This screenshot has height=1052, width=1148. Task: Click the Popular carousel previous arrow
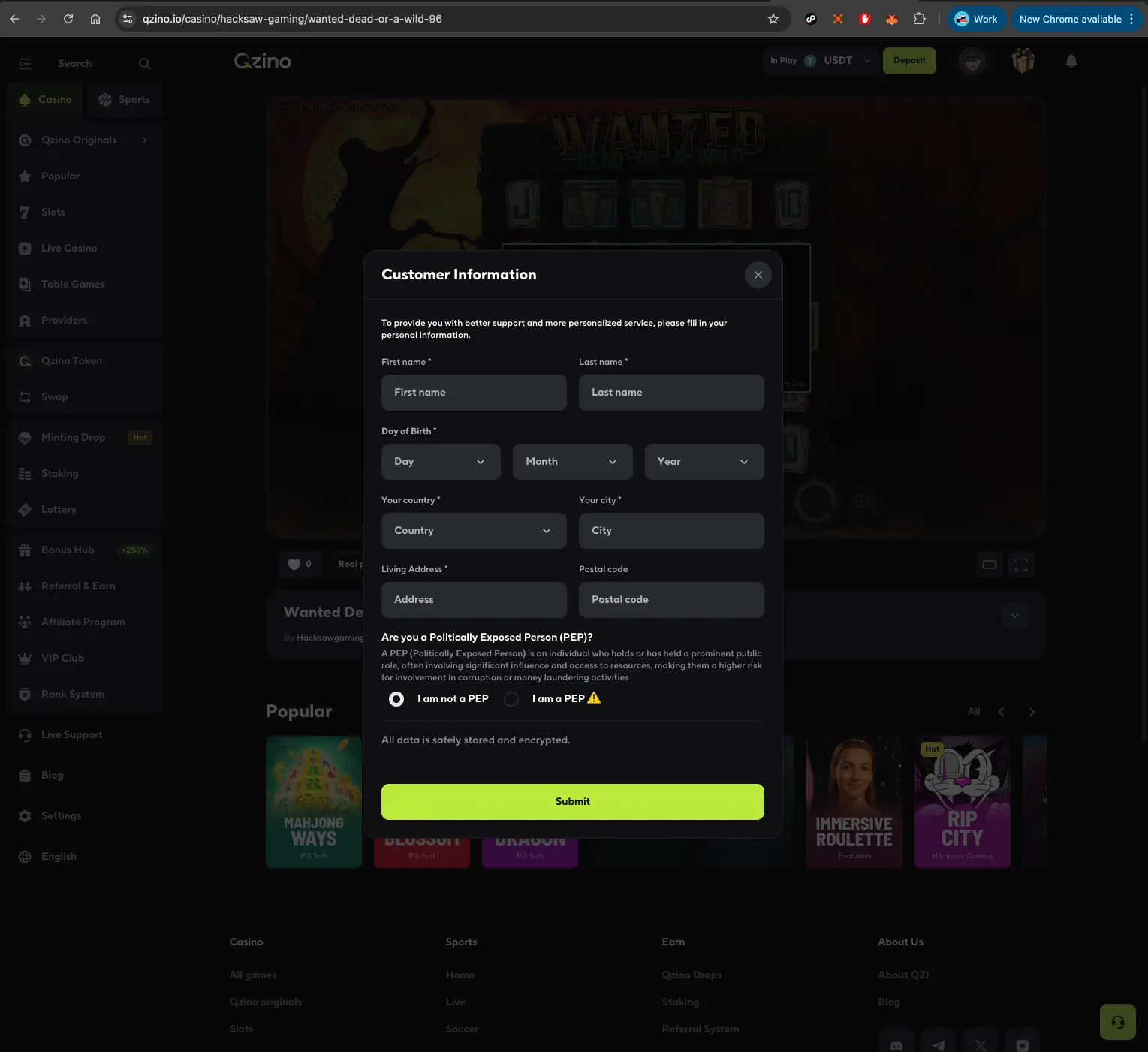(1001, 712)
